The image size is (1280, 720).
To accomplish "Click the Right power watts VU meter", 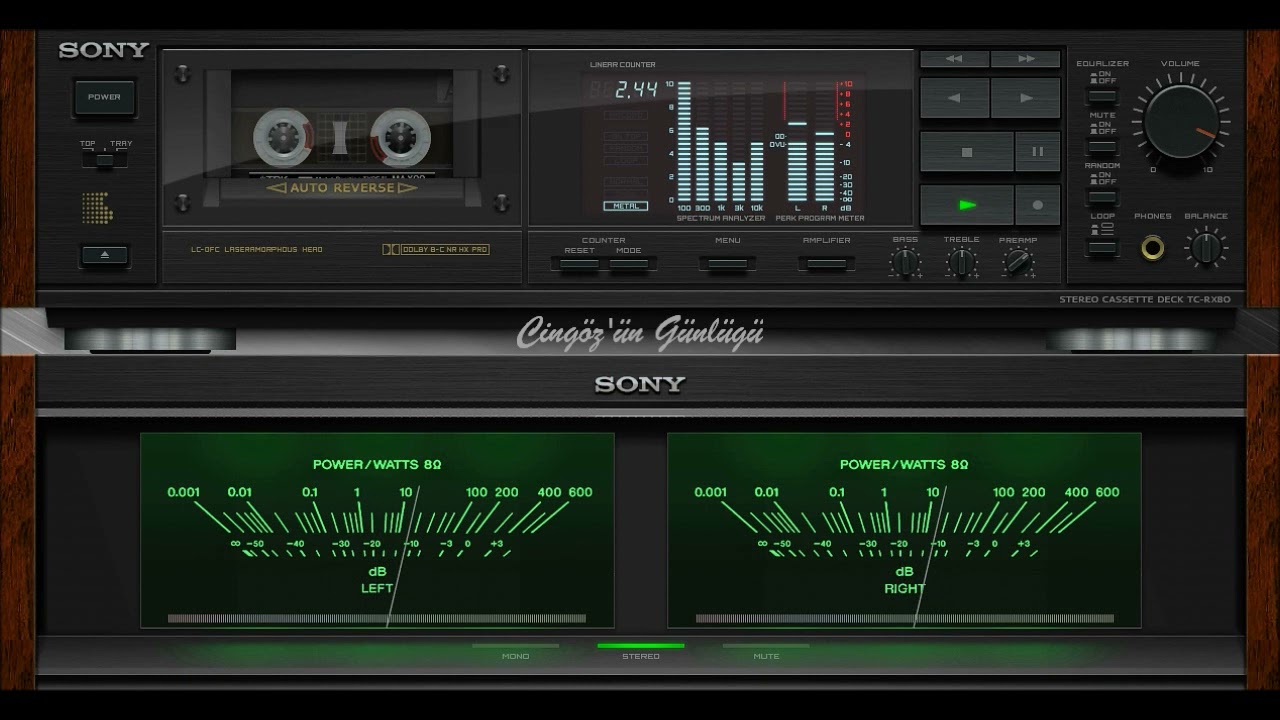I will coord(904,530).
